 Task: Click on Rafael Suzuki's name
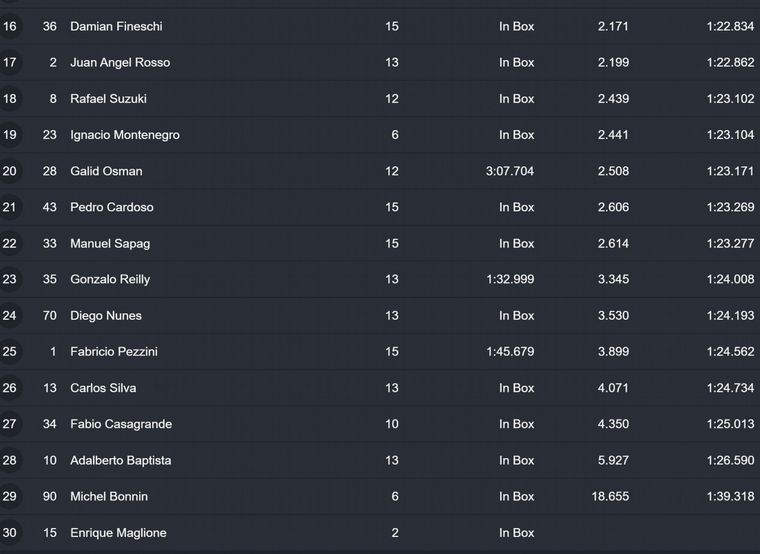[x=108, y=99]
